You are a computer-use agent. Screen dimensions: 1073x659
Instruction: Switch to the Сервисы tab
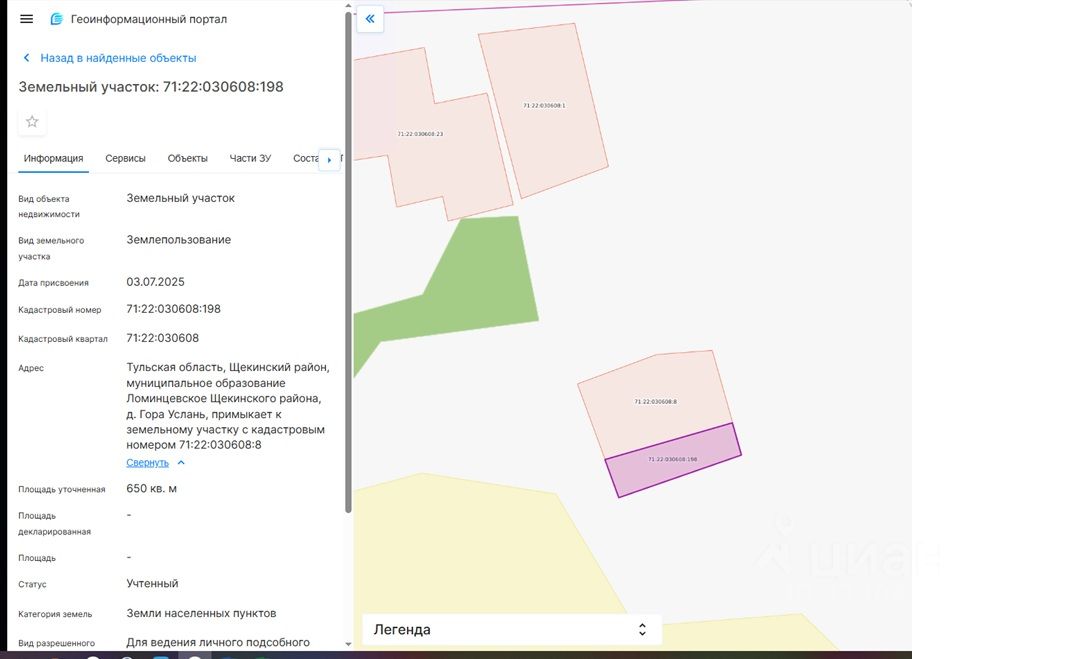coord(125,158)
